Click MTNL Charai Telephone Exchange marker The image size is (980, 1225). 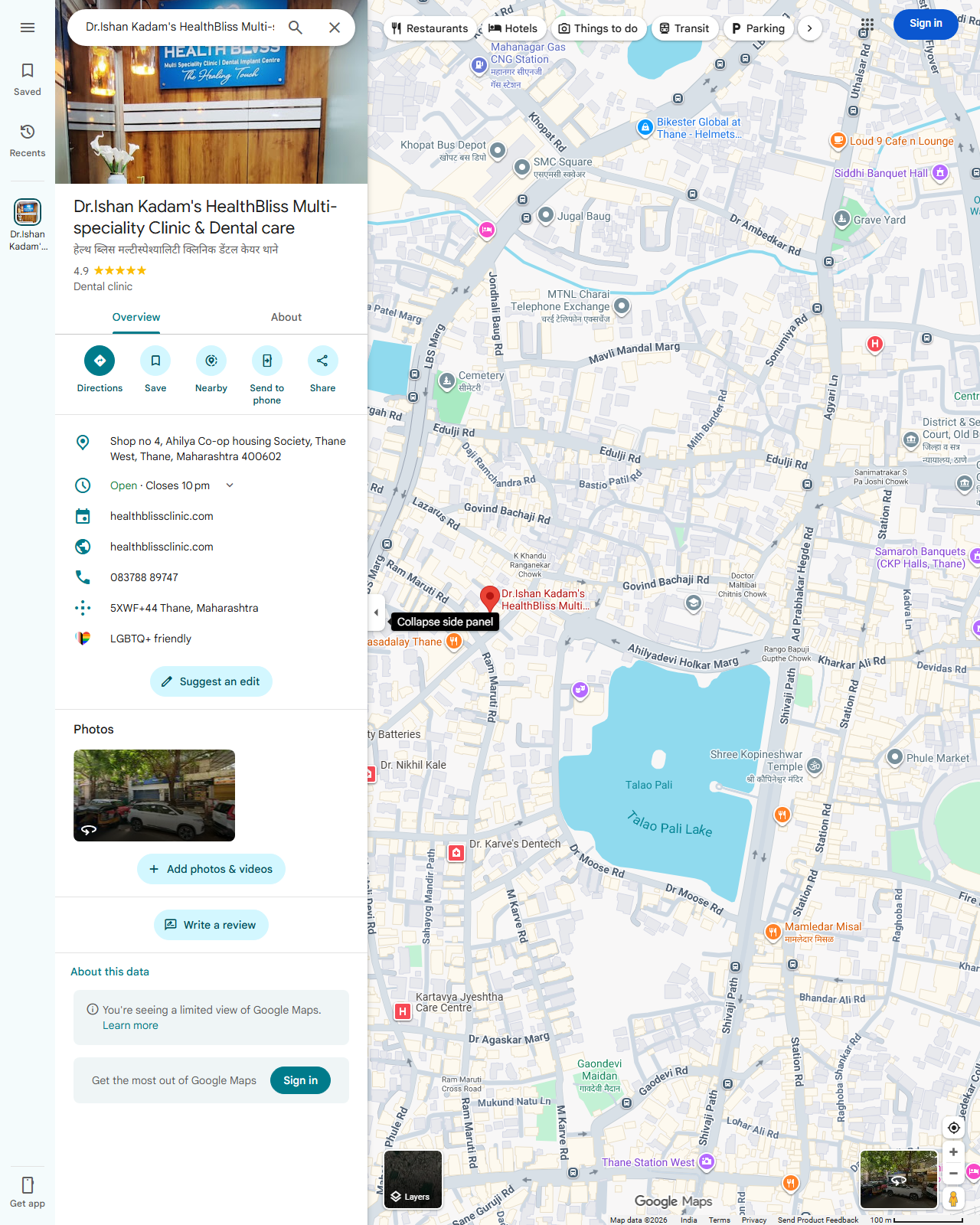(x=622, y=306)
